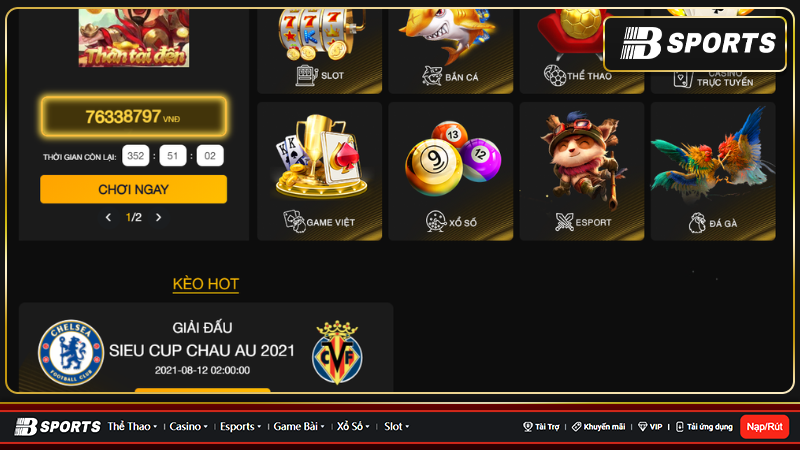
Task: Open the Đá Gà cockfighting tile
Action: tap(713, 171)
